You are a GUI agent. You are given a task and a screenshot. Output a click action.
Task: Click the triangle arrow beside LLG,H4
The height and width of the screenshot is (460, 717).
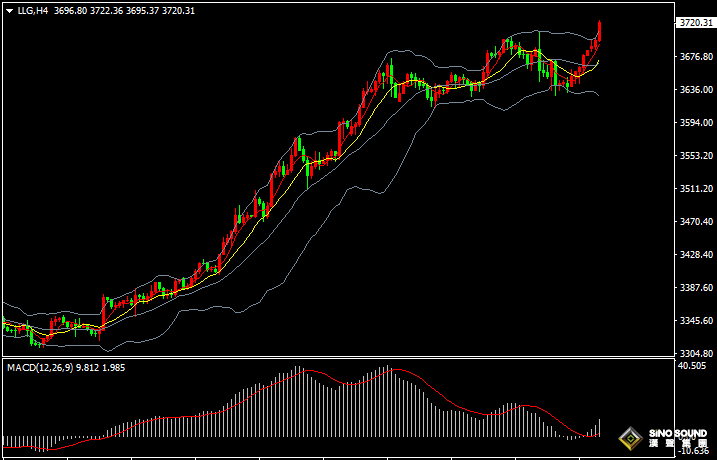click(x=9, y=11)
